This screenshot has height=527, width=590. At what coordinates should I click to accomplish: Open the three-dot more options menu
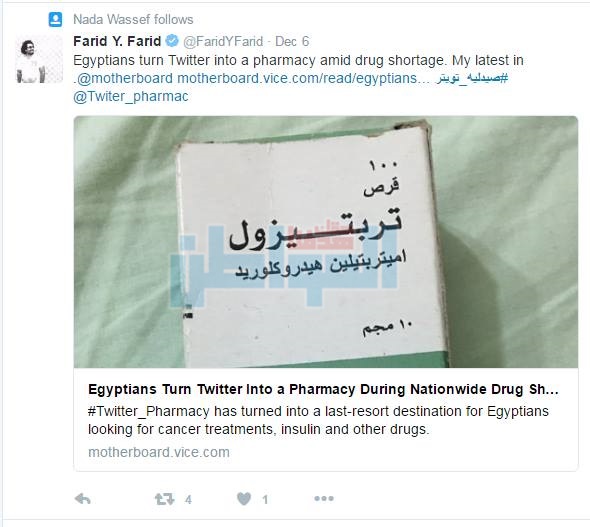coord(324,499)
